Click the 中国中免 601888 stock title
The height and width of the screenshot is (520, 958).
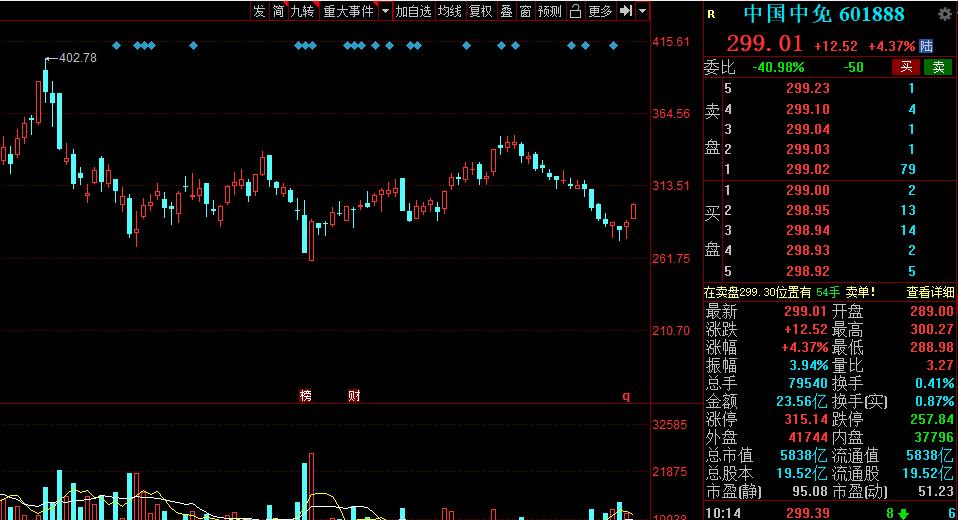[824, 14]
